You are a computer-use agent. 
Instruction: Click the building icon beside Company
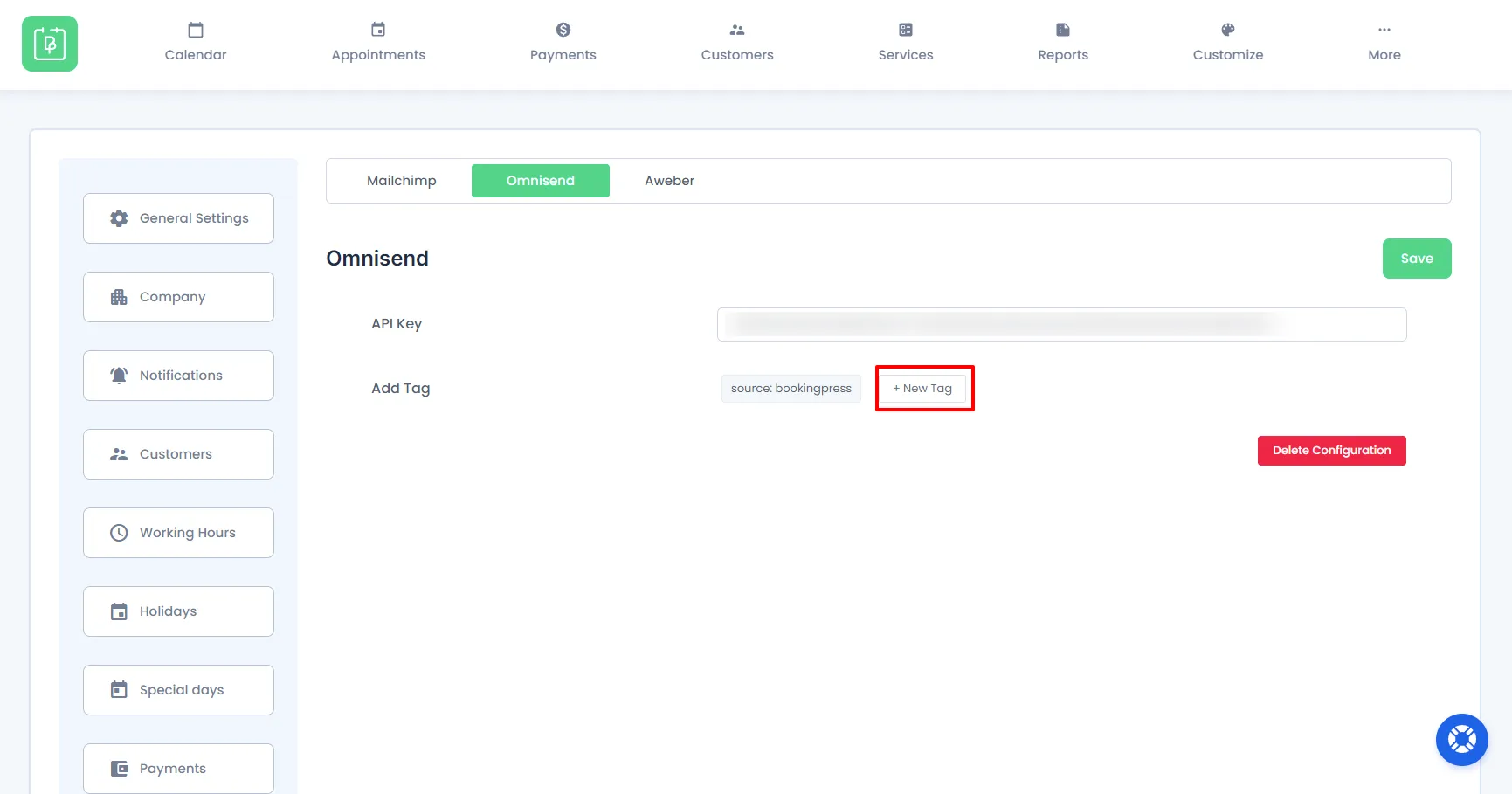[119, 297]
